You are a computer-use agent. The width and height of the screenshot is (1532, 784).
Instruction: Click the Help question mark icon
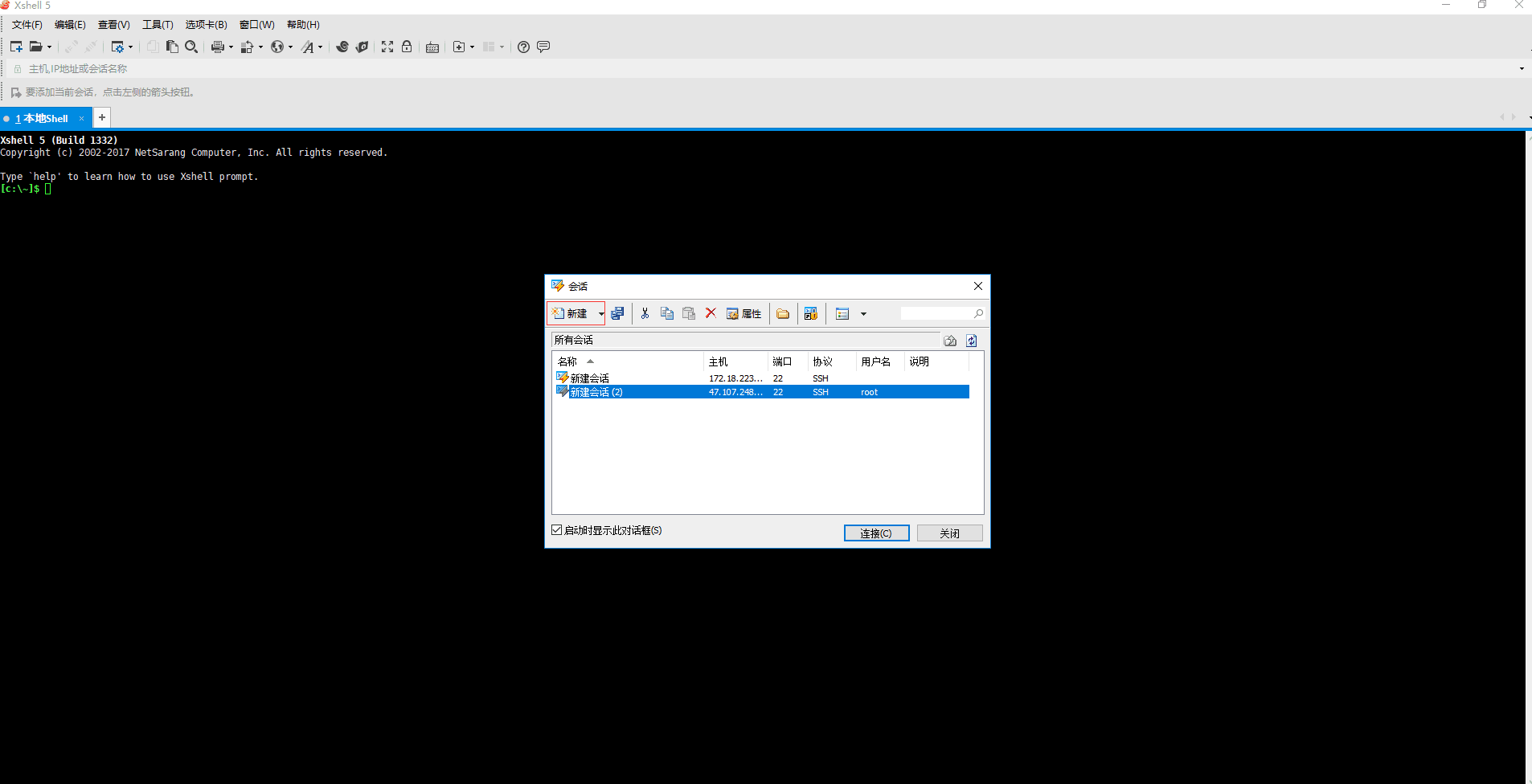(523, 47)
